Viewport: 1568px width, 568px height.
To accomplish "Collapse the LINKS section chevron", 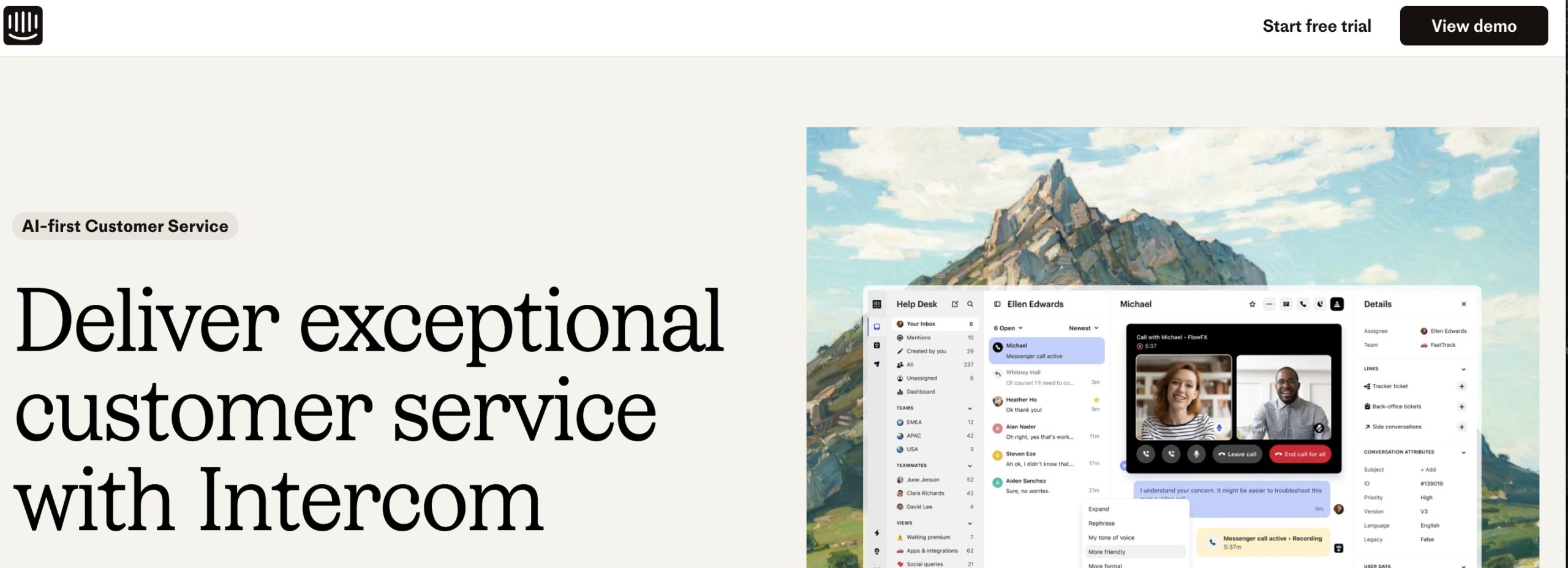I will 1463,369.
